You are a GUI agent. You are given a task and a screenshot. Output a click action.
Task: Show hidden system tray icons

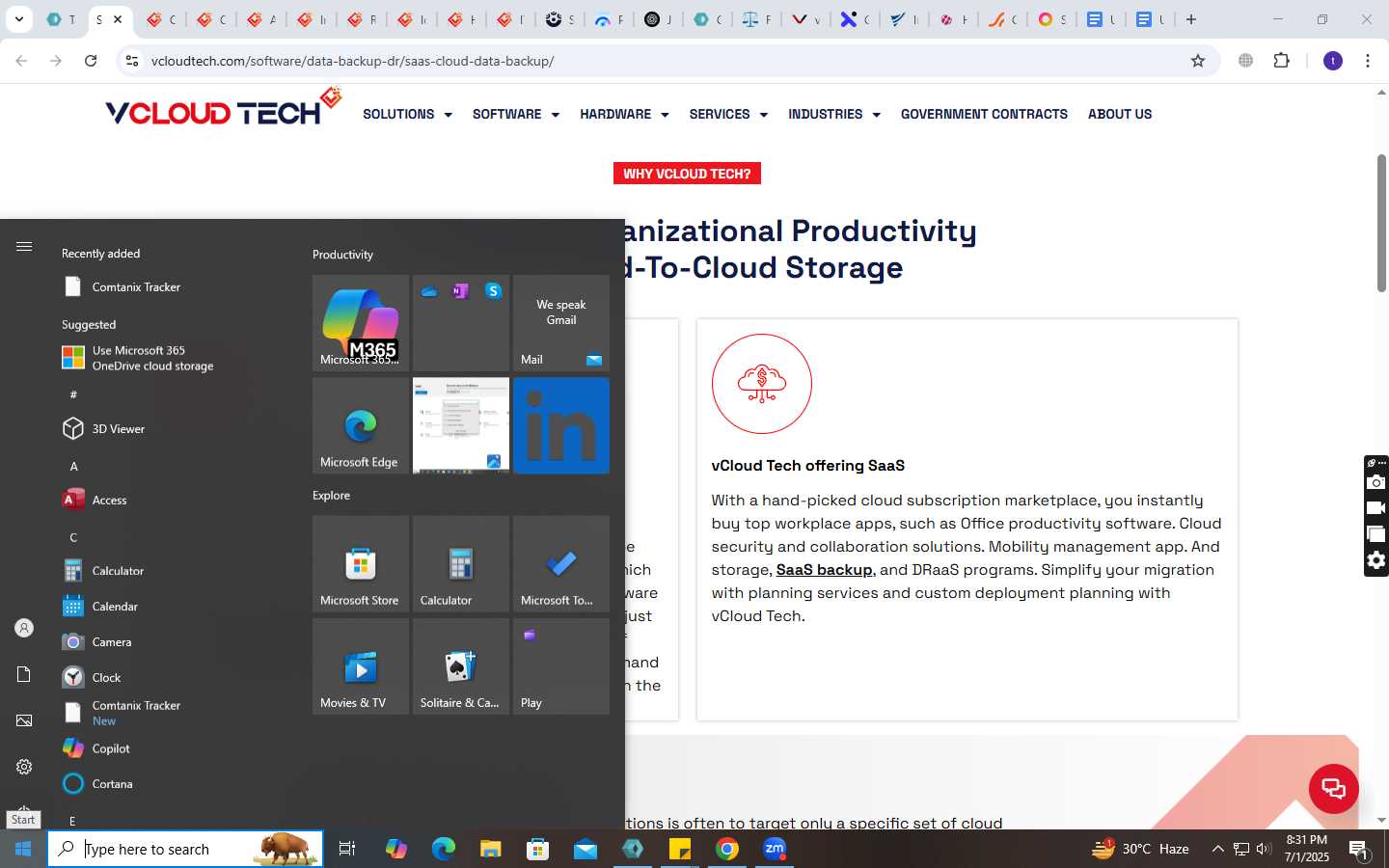(x=1217, y=849)
